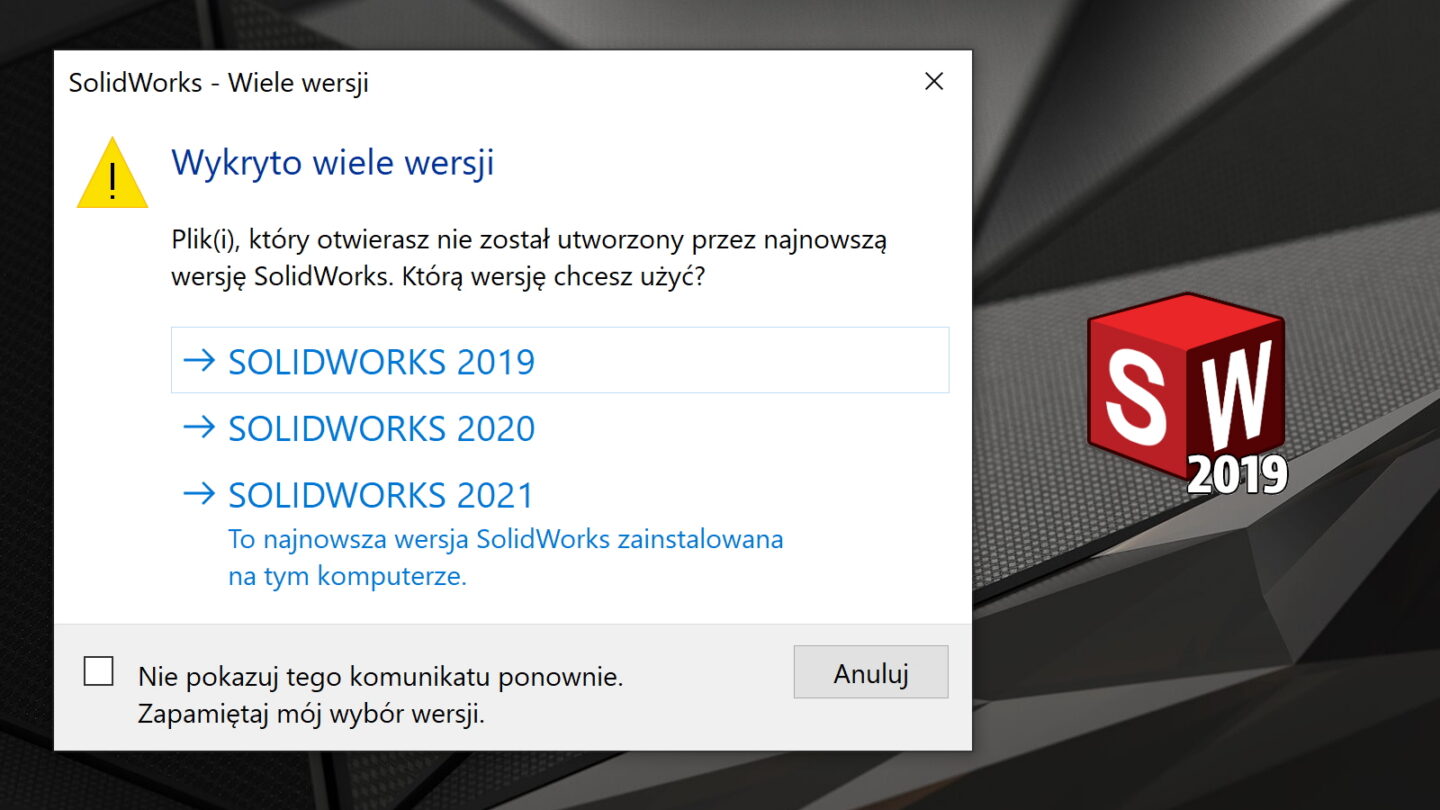1440x810 pixels.
Task: Click the 'SolidWorks - Wiele wersji' title text
Action: click(218, 82)
